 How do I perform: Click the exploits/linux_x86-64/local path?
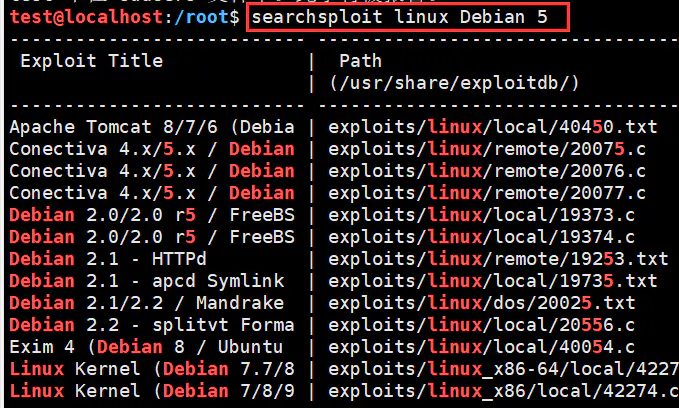click(504, 369)
